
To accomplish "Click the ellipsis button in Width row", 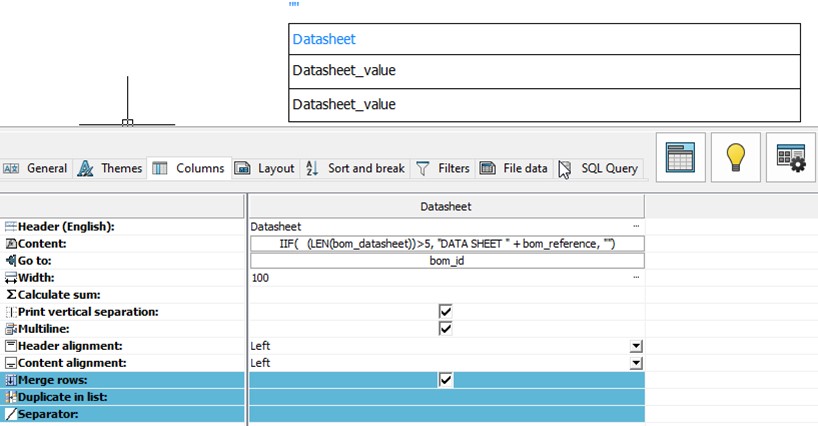I will point(636,278).
